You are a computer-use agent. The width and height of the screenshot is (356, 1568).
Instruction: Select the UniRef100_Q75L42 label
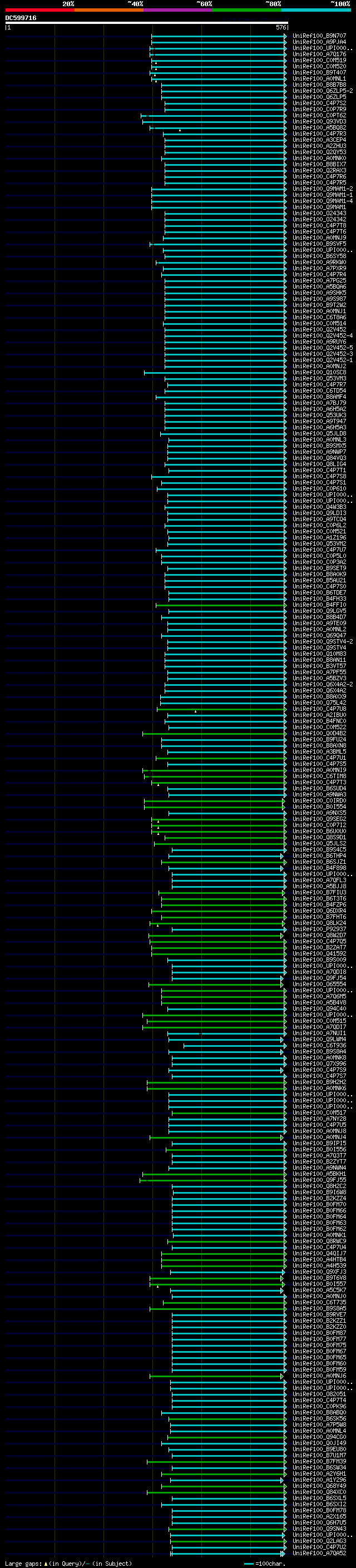319,703
